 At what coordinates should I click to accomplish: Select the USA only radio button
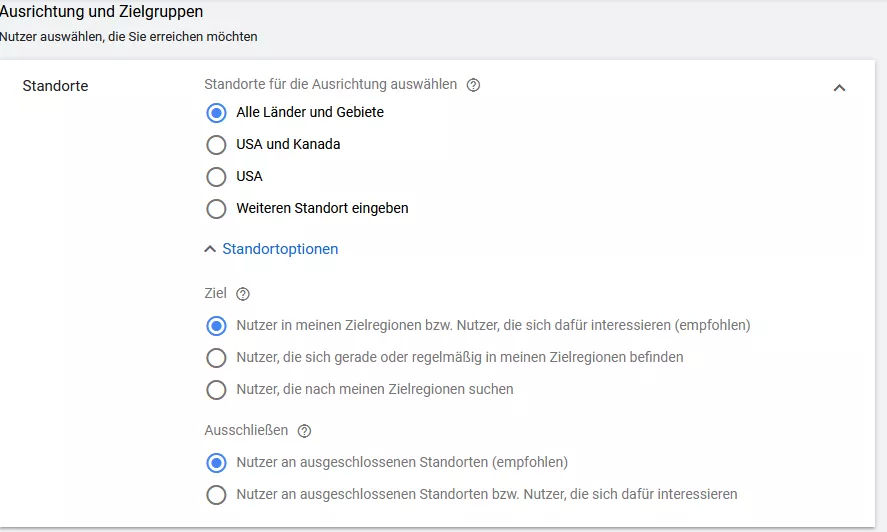(216, 177)
